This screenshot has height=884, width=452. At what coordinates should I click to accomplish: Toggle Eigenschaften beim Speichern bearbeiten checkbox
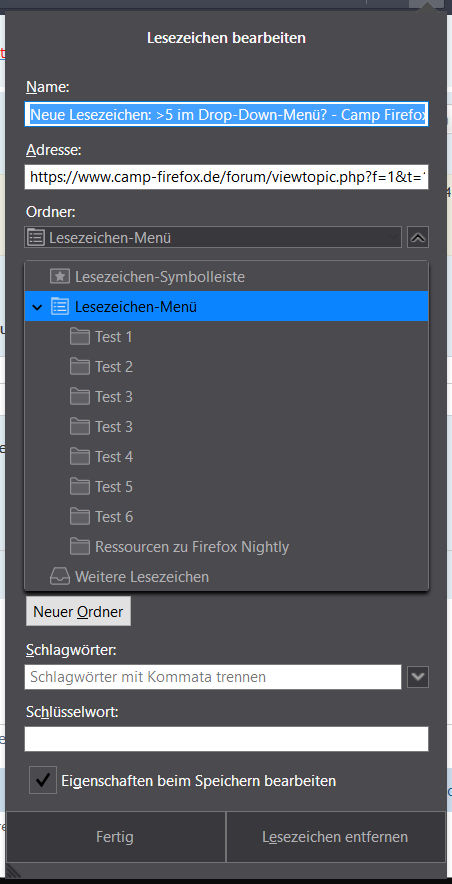[x=43, y=780]
